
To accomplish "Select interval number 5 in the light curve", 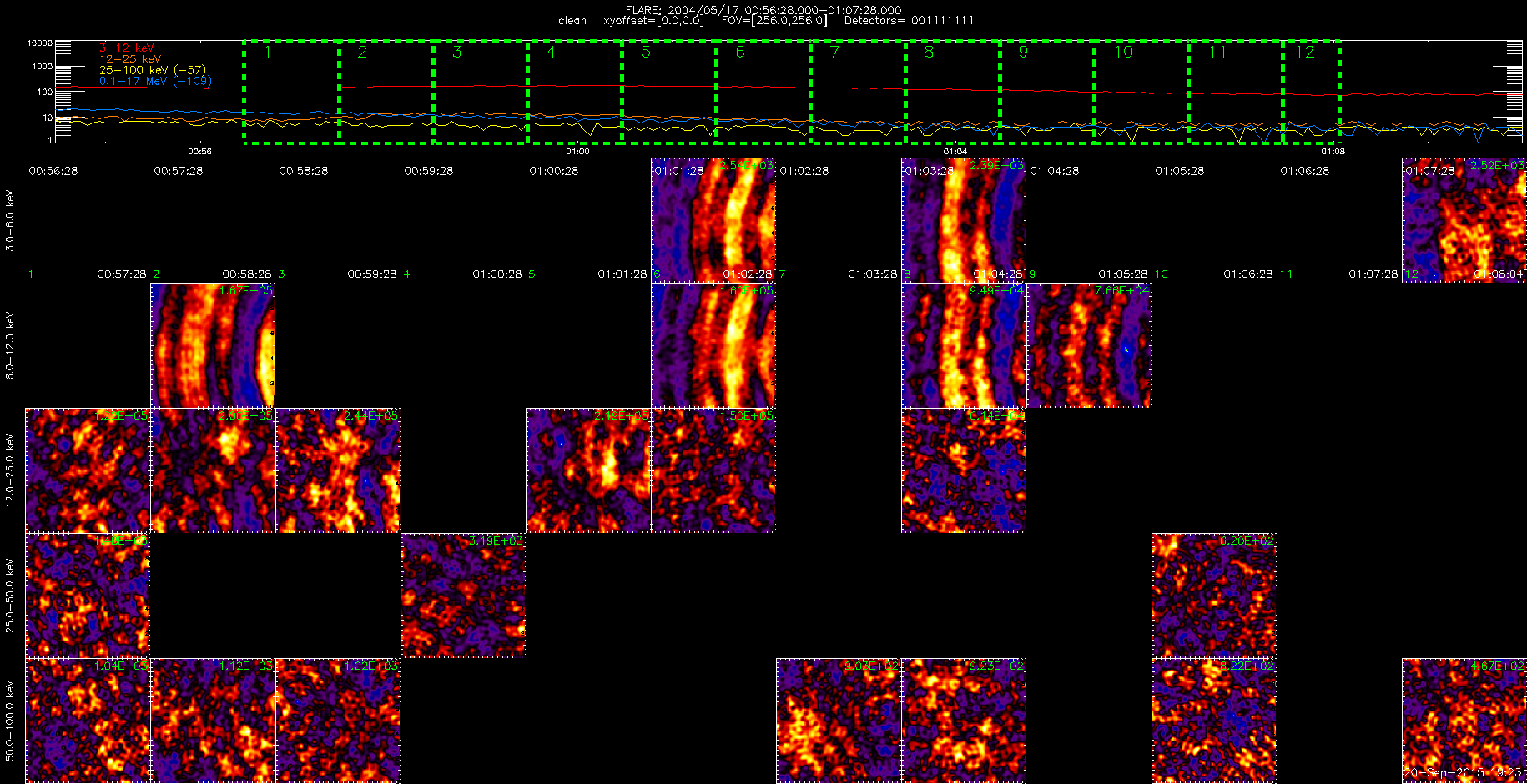I will coord(669,92).
